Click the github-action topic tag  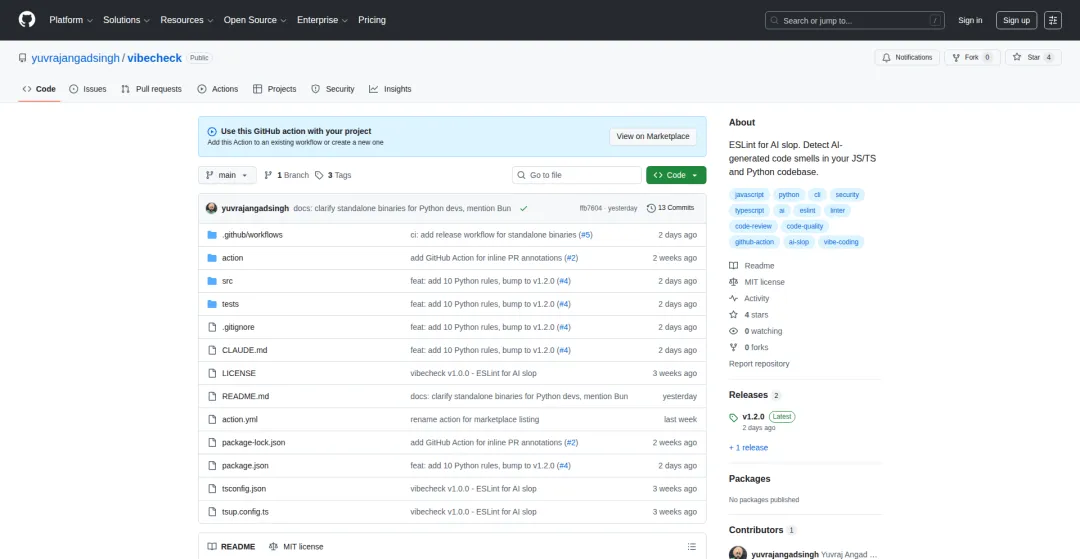[754, 242]
